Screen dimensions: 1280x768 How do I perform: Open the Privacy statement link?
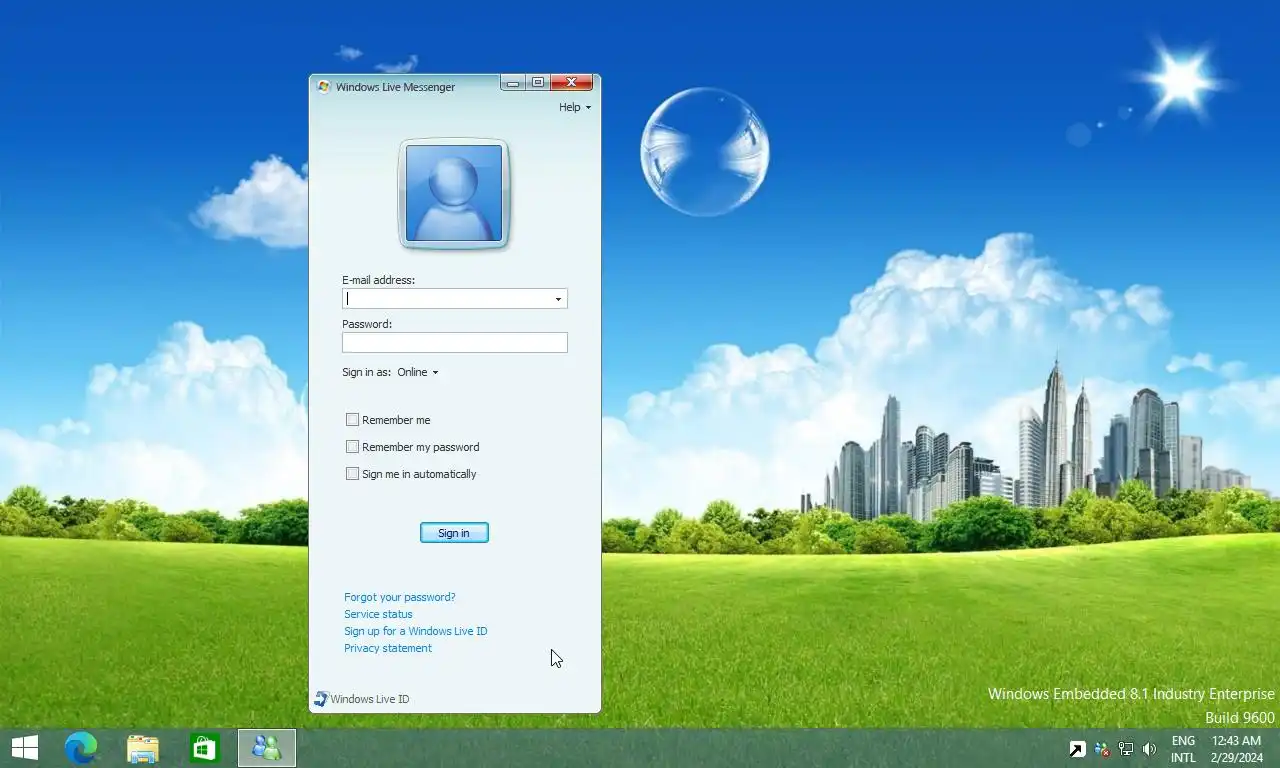click(x=388, y=648)
